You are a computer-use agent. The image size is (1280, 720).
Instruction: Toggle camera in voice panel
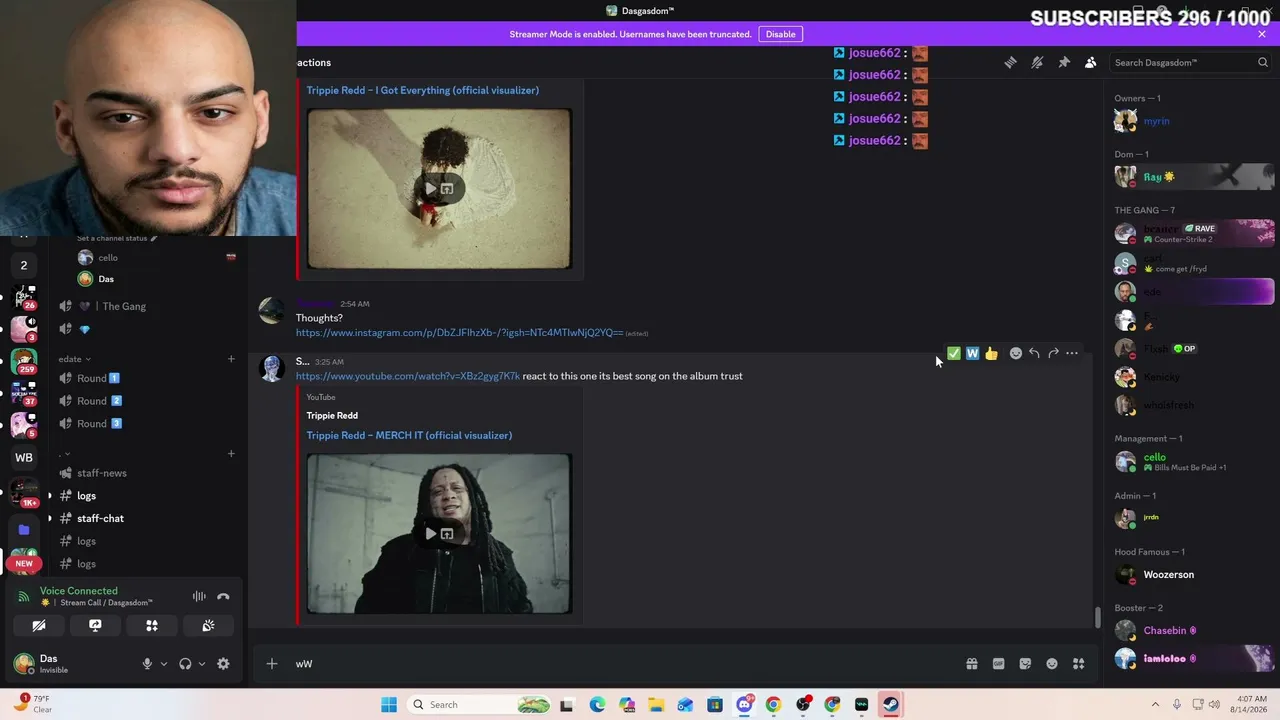[x=39, y=625]
